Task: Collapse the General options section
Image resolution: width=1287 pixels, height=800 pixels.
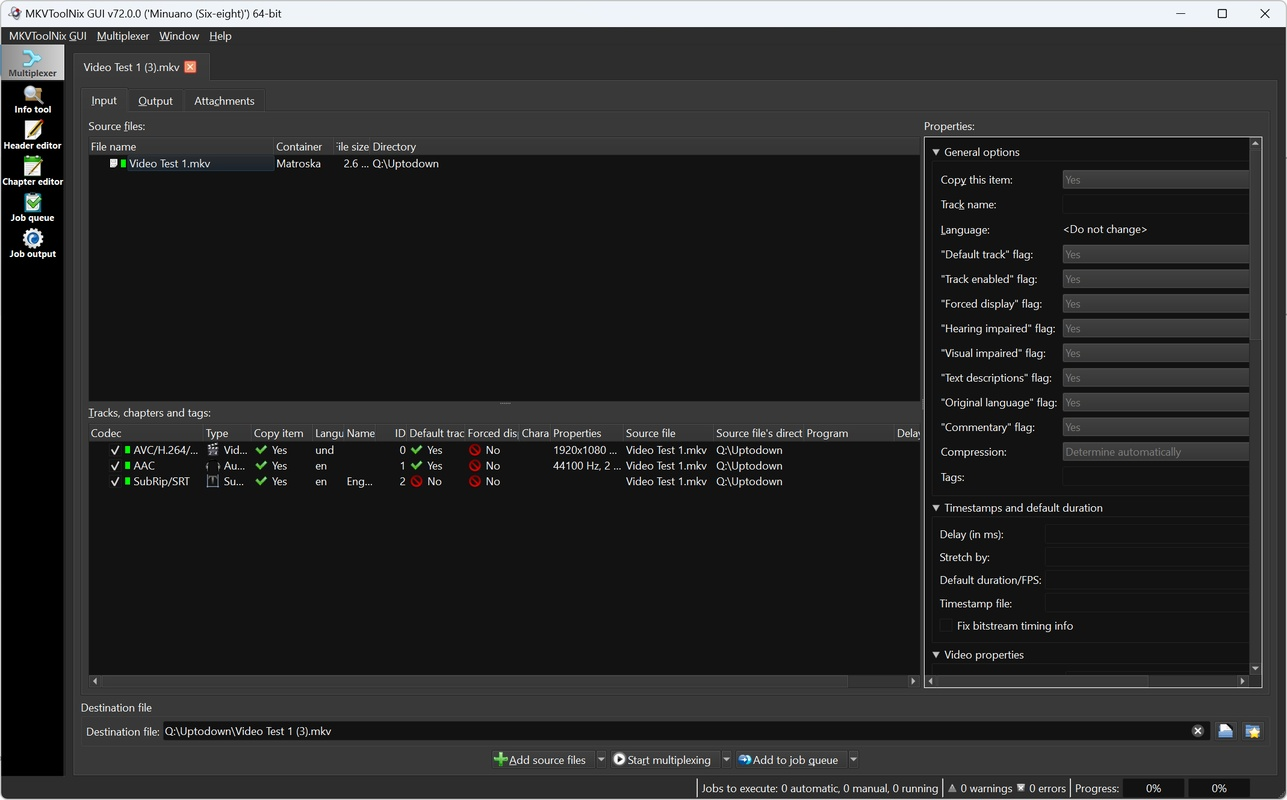Action: click(936, 152)
